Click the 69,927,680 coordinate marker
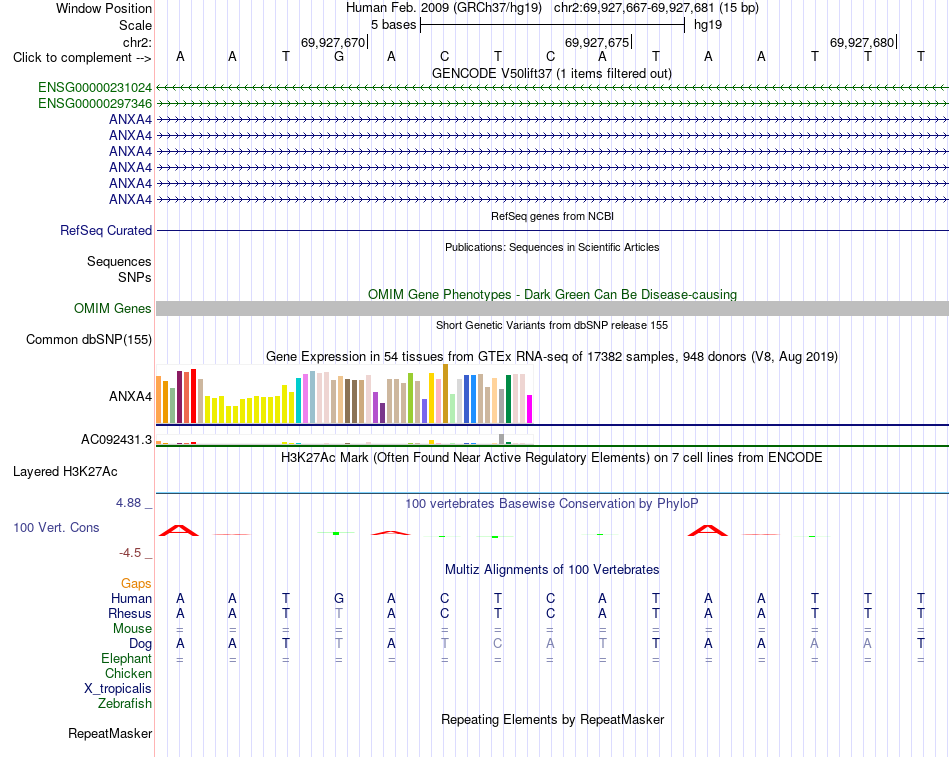950x757 pixels. [x=862, y=42]
